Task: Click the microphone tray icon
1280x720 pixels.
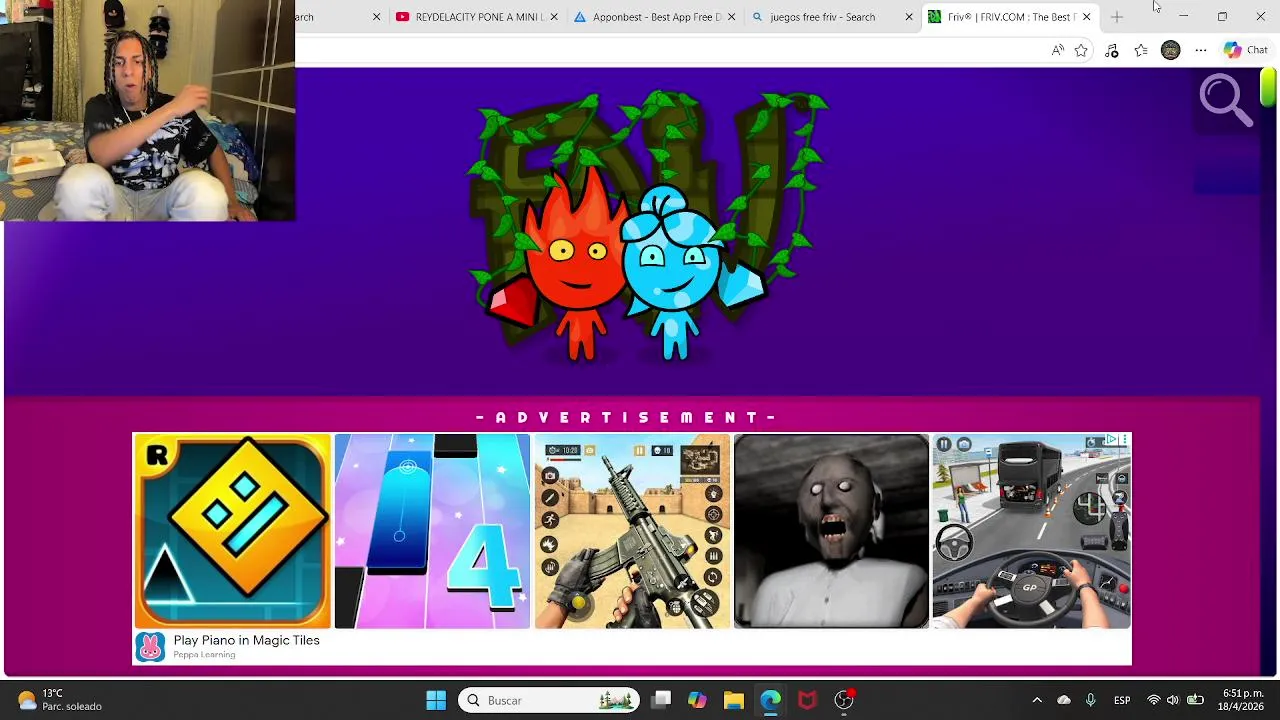Action: click(x=1091, y=700)
